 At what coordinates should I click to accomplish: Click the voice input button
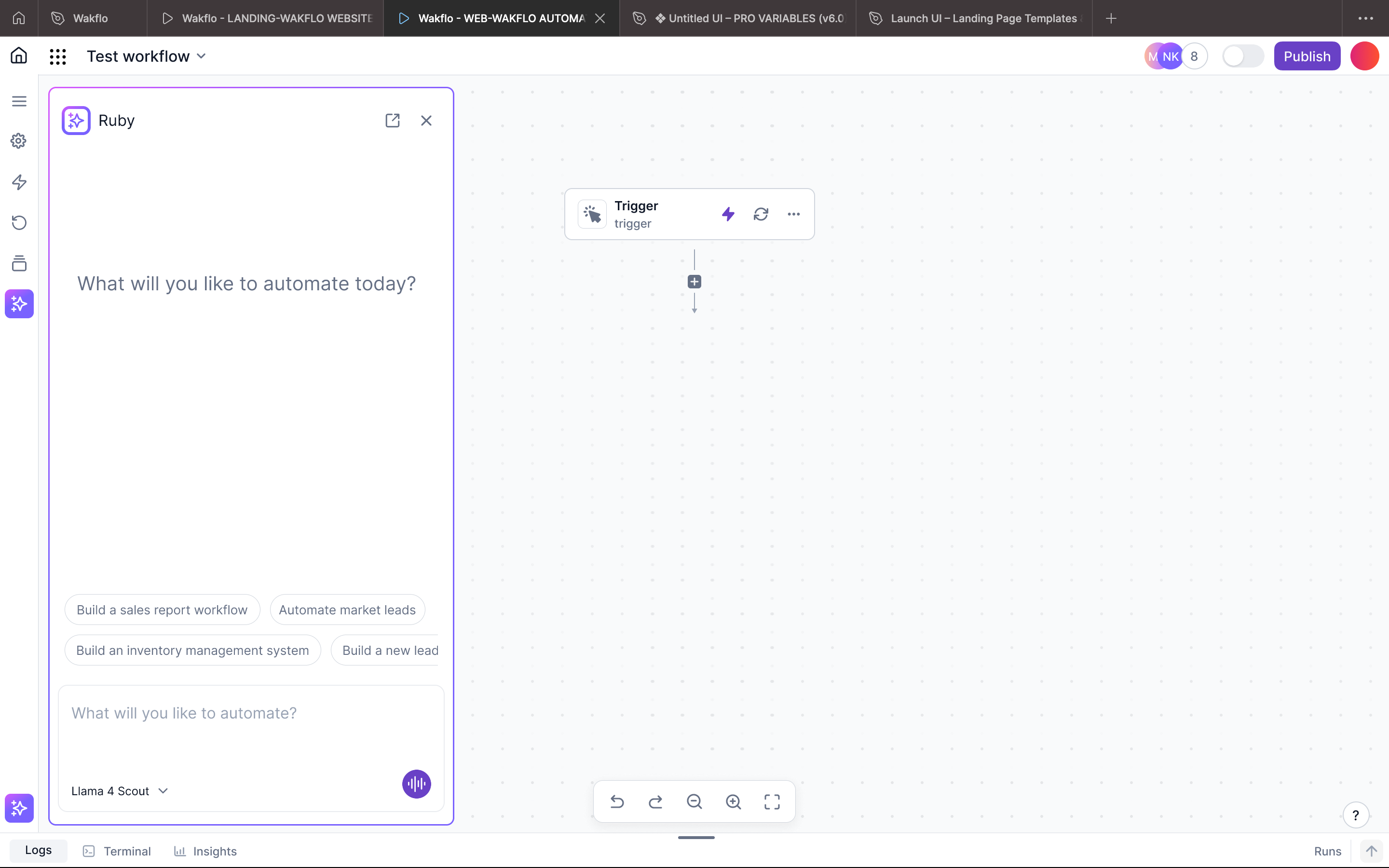coord(417,784)
